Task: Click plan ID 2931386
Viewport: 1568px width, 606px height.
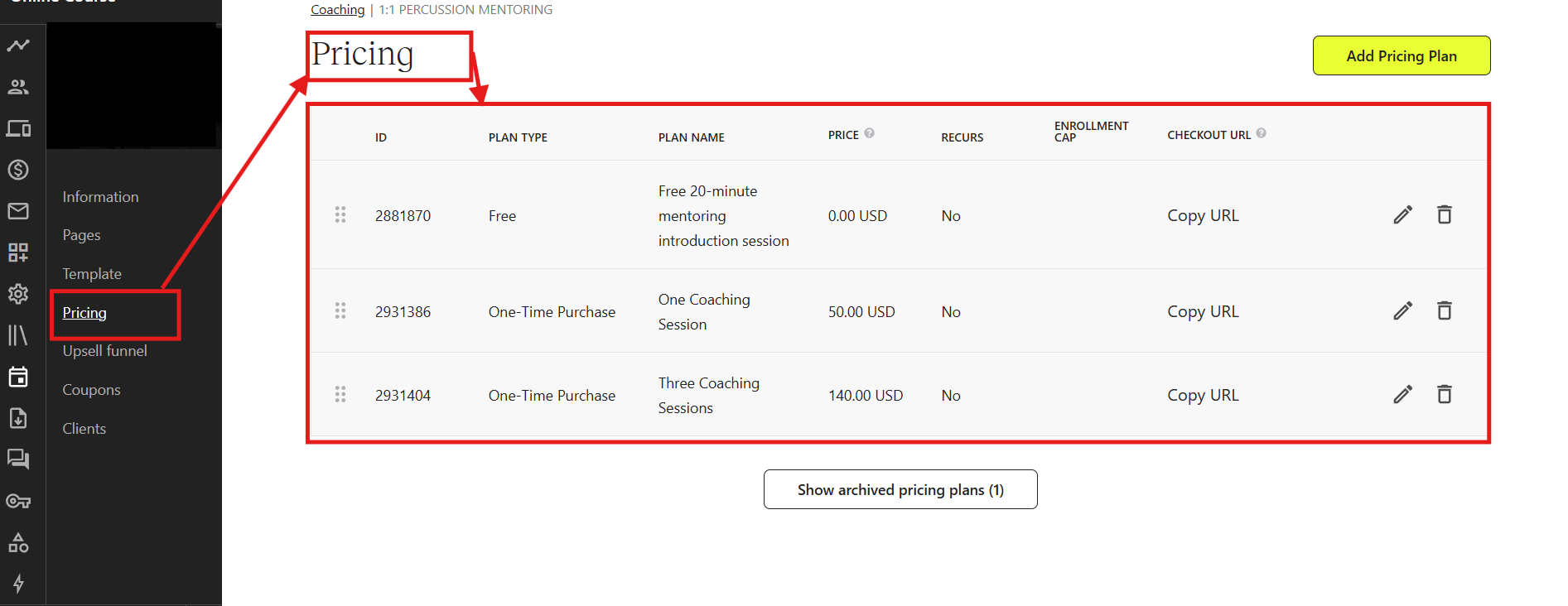Action: pos(403,312)
